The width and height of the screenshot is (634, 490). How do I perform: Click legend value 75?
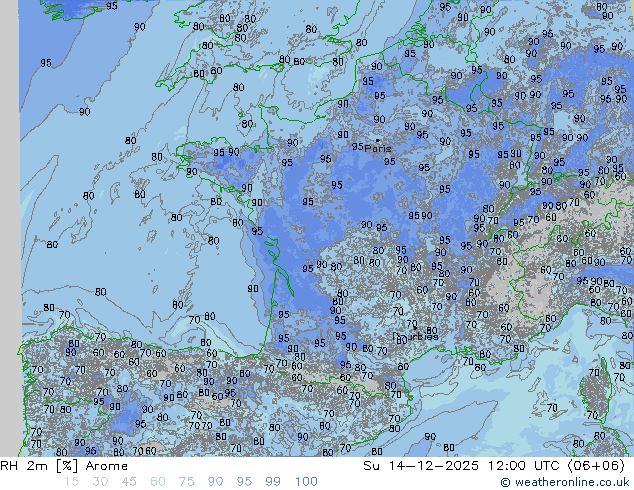coord(186,482)
